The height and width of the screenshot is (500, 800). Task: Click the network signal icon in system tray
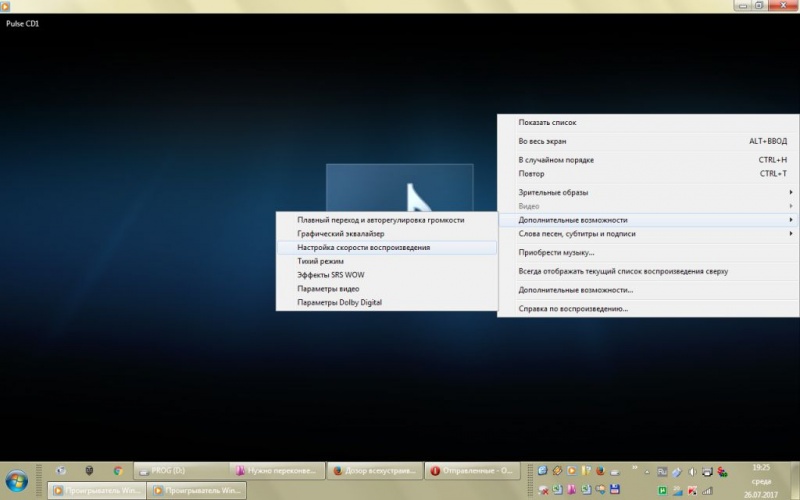(707, 491)
